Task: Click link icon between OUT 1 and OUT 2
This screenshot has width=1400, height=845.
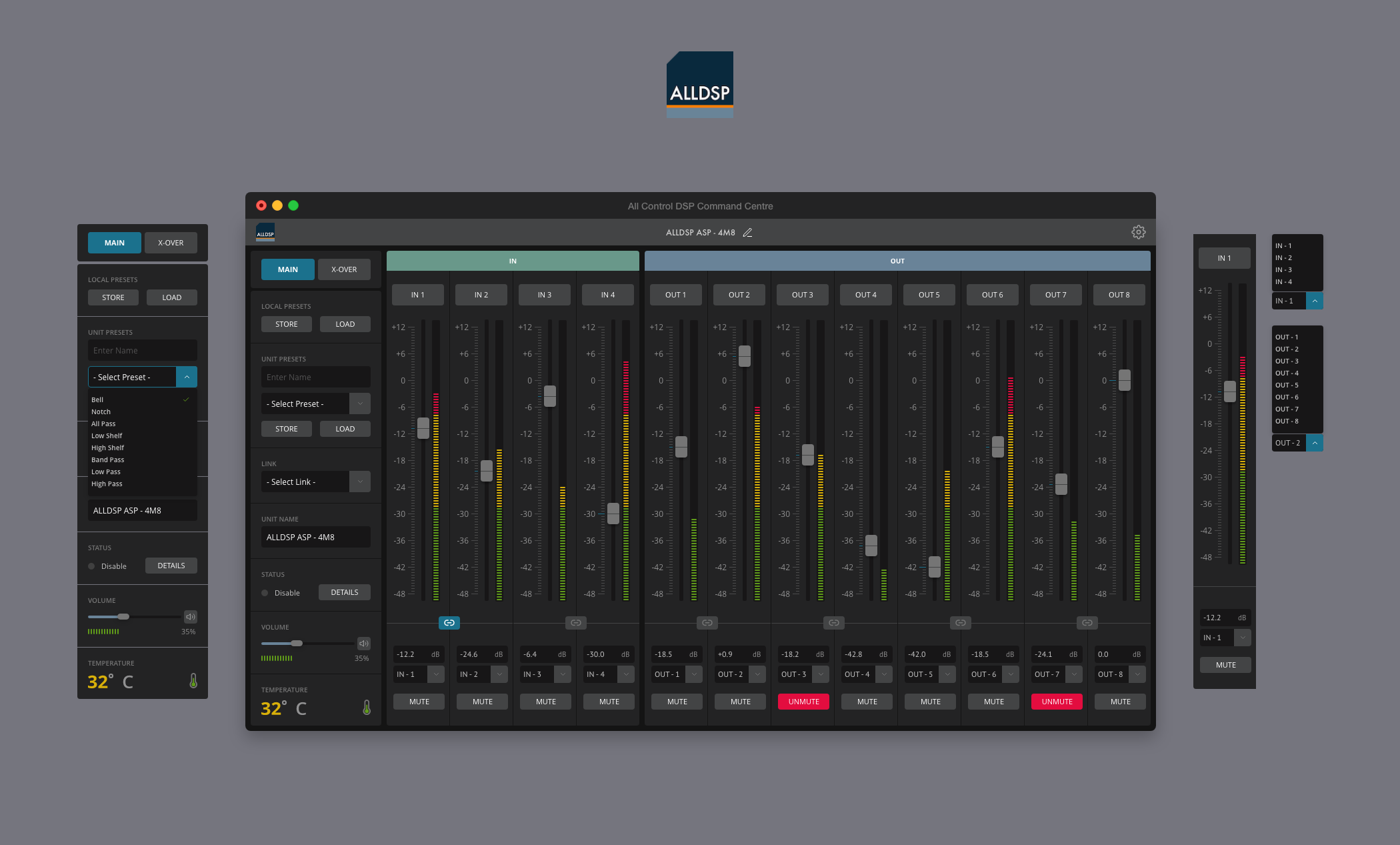Action: click(707, 623)
